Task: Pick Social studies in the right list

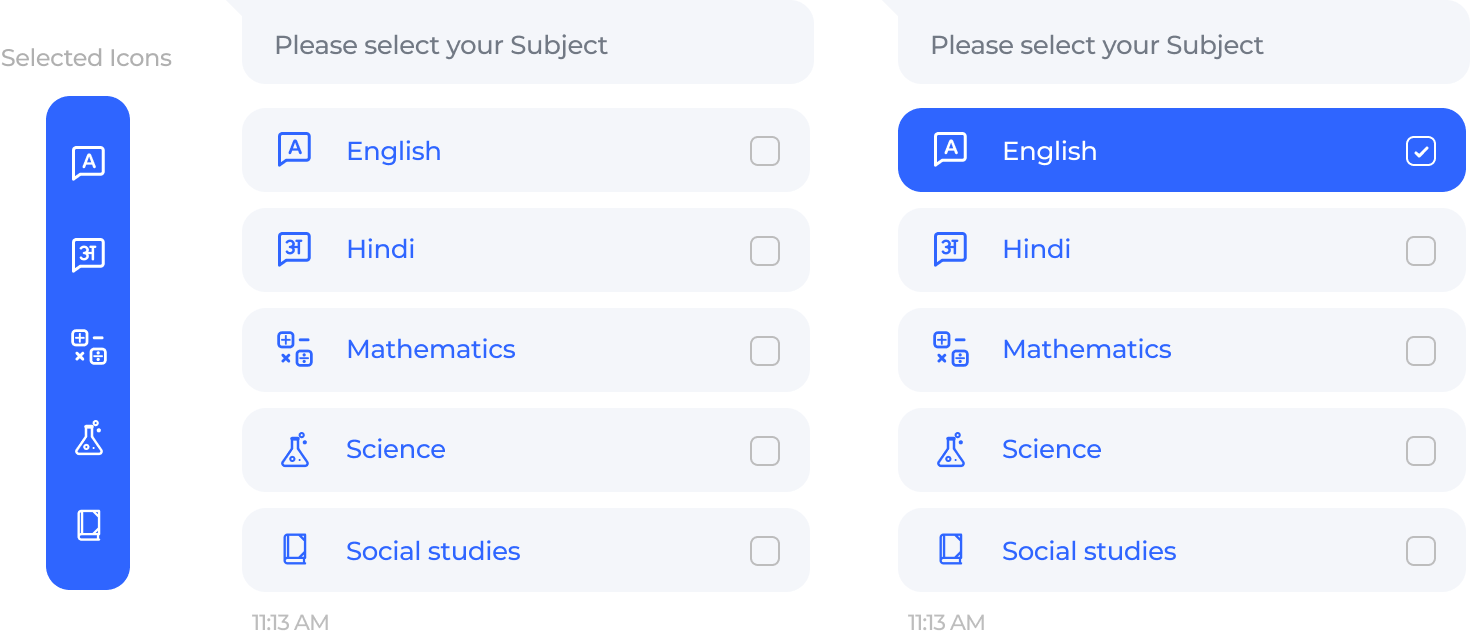Action: click(1182, 550)
